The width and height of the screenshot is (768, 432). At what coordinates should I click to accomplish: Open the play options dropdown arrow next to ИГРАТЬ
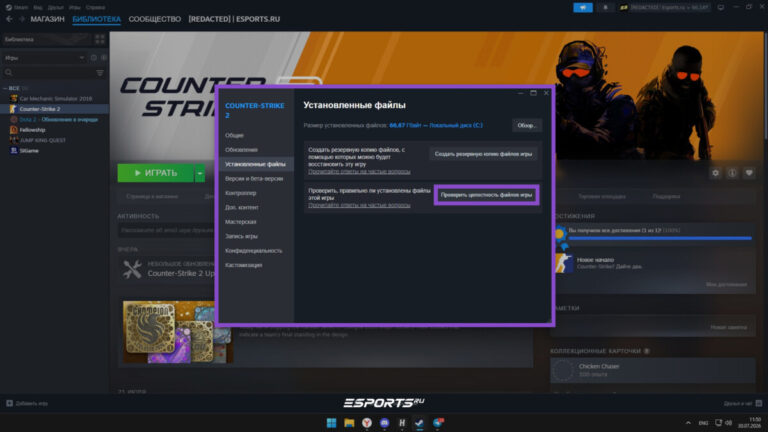click(x=200, y=173)
